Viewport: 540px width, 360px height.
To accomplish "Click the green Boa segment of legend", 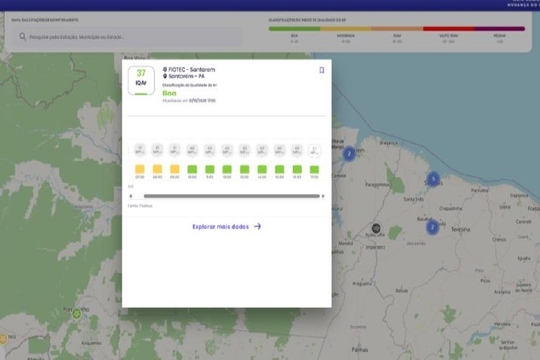I will click(x=294, y=29).
